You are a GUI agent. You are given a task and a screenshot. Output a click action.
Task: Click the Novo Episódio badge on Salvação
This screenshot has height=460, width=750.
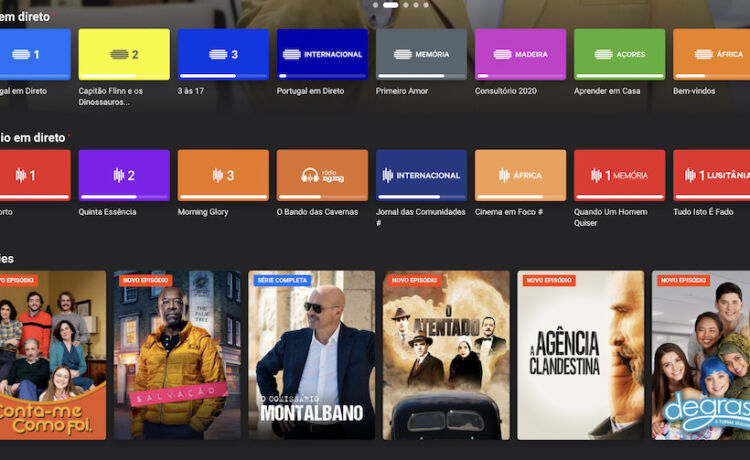[x=145, y=280]
